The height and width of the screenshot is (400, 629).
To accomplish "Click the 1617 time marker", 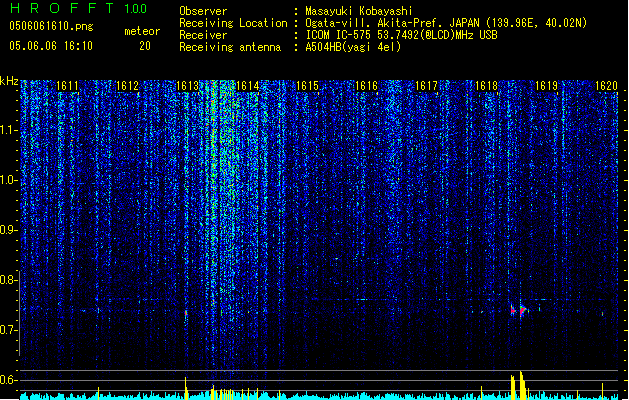I will click(x=426, y=86).
